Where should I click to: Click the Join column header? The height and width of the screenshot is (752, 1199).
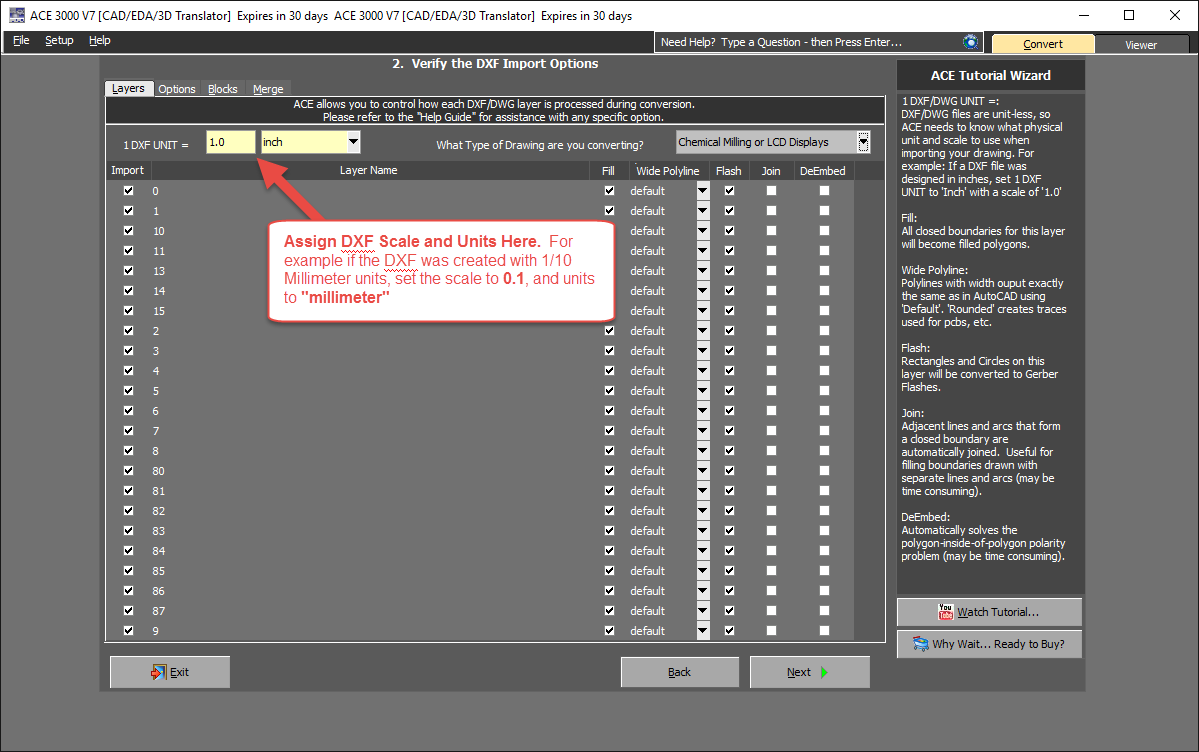pos(771,171)
